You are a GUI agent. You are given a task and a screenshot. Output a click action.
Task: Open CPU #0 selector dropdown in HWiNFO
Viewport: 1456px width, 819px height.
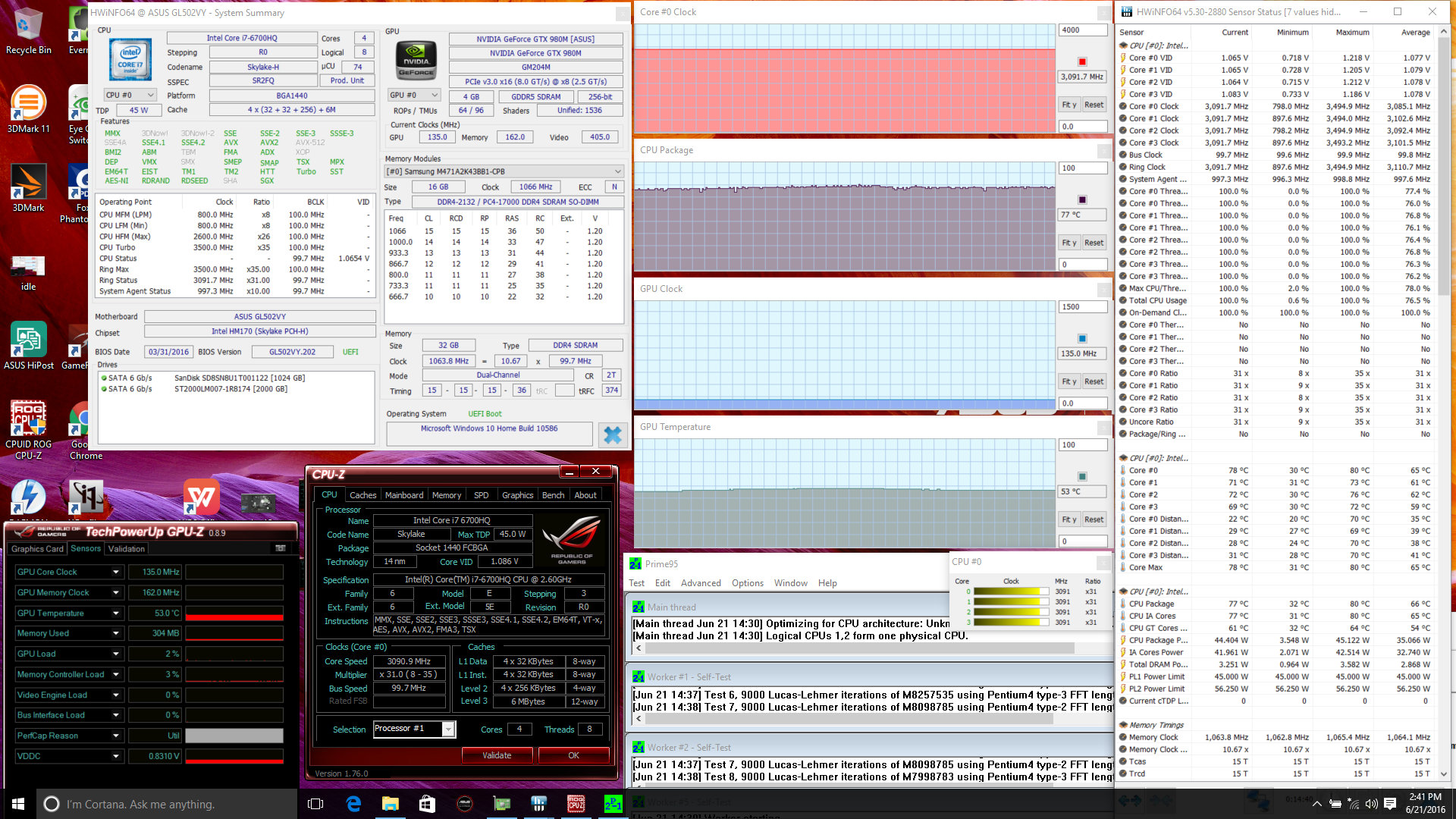pyautogui.click(x=130, y=95)
